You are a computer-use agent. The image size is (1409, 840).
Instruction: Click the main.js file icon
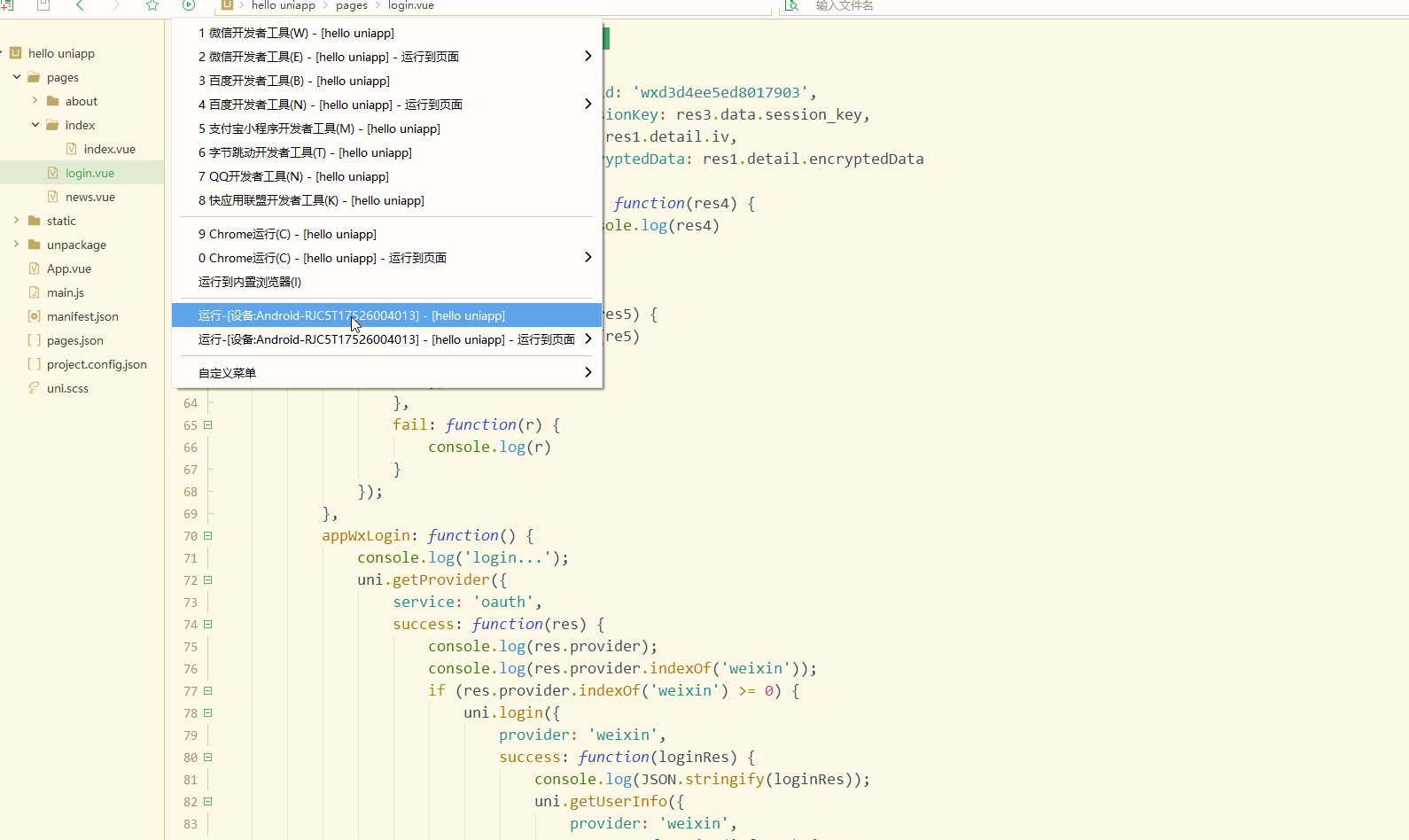tap(35, 292)
